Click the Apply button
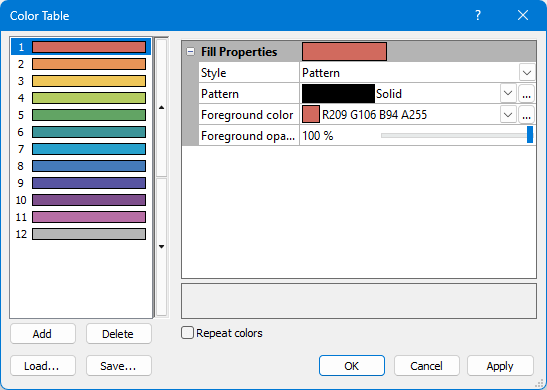This screenshot has width=547, height=390. tap(500, 366)
